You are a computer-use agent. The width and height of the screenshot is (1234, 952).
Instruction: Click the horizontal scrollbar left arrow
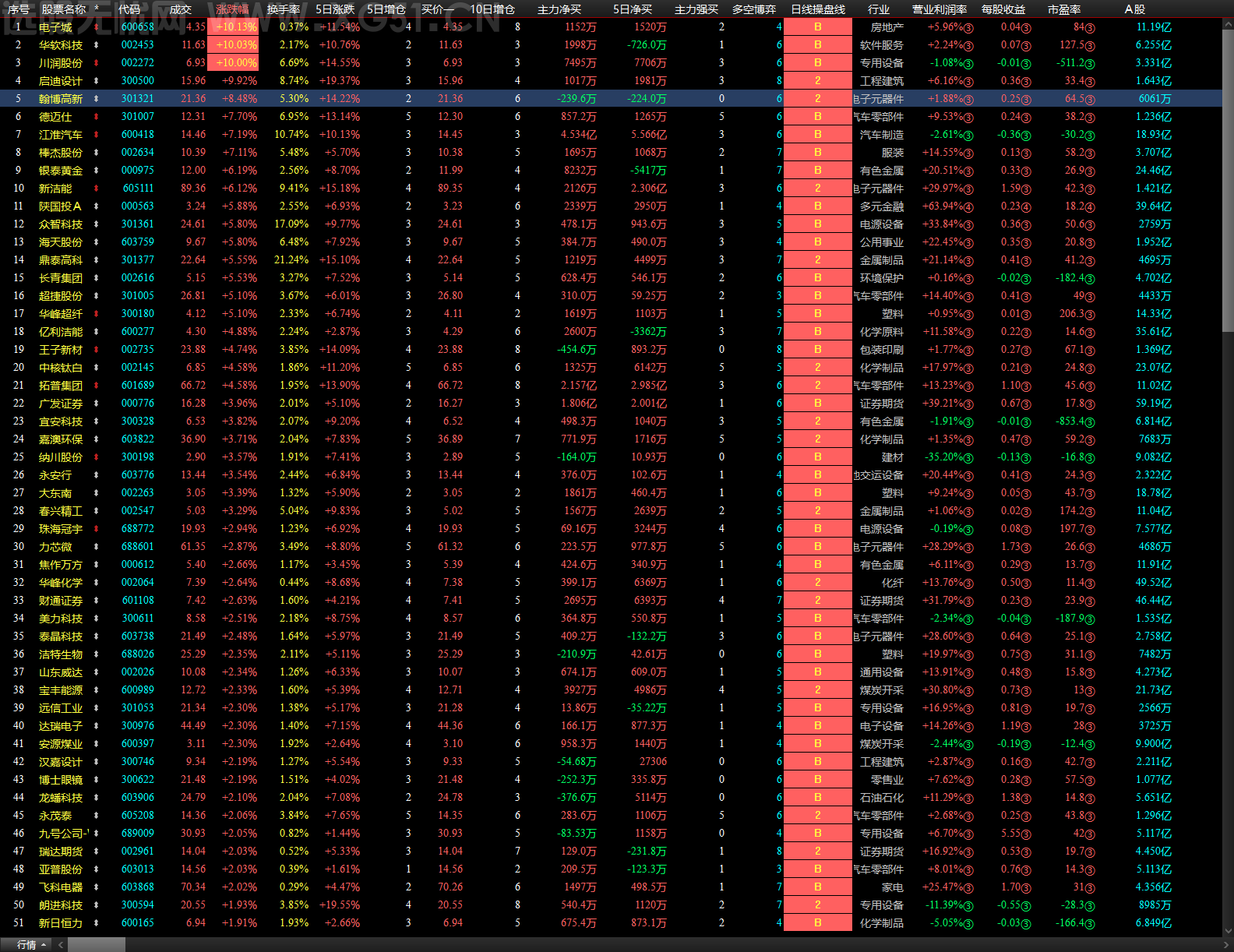pos(60,945)
